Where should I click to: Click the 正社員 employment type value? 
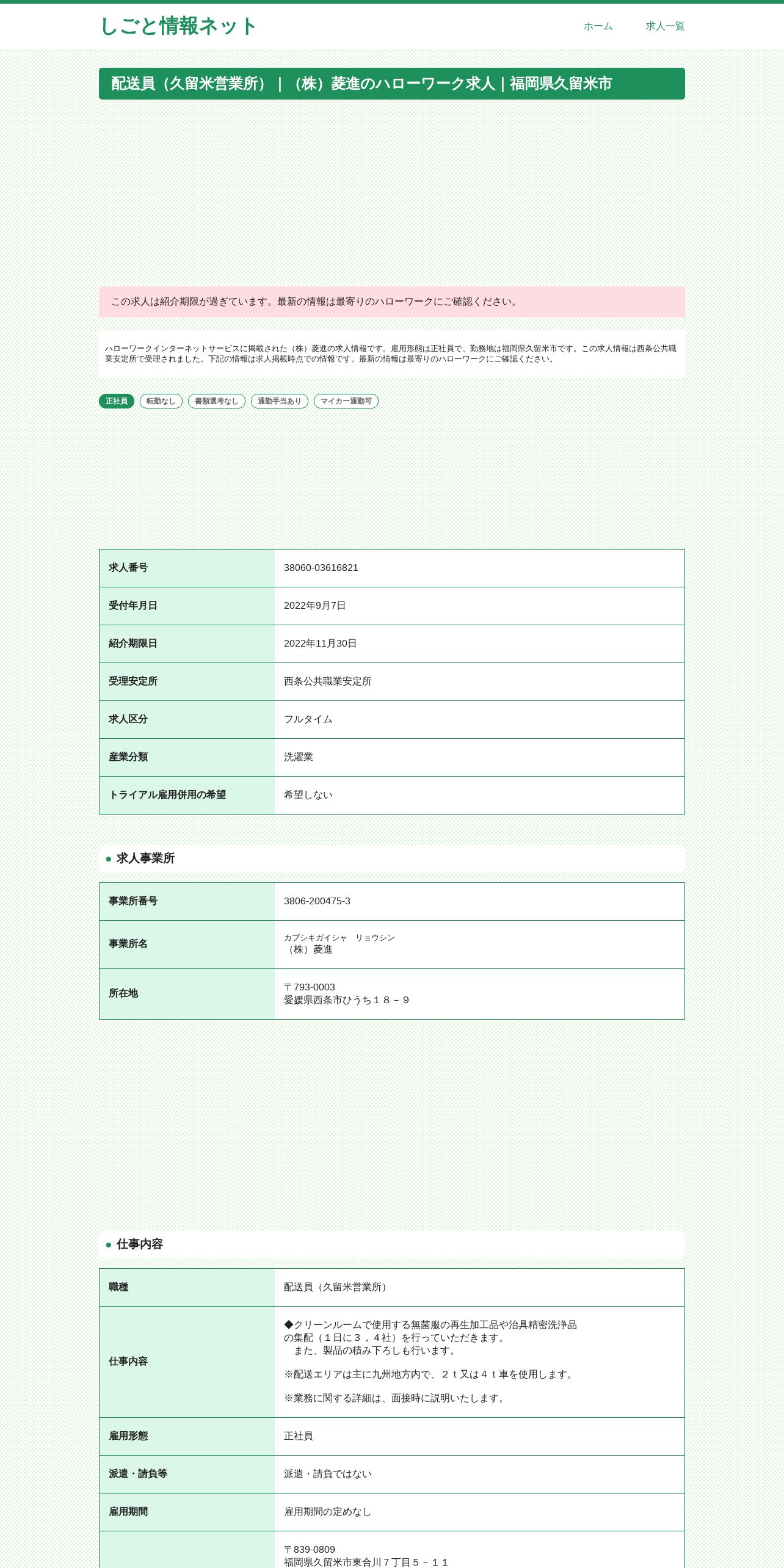point(299,1436)
